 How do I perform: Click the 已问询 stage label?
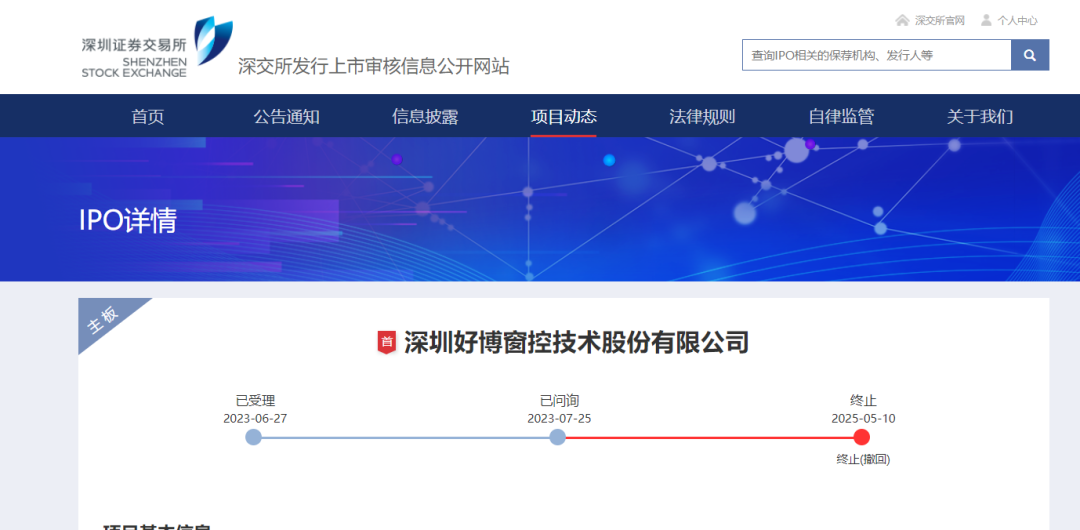(559, 401)
